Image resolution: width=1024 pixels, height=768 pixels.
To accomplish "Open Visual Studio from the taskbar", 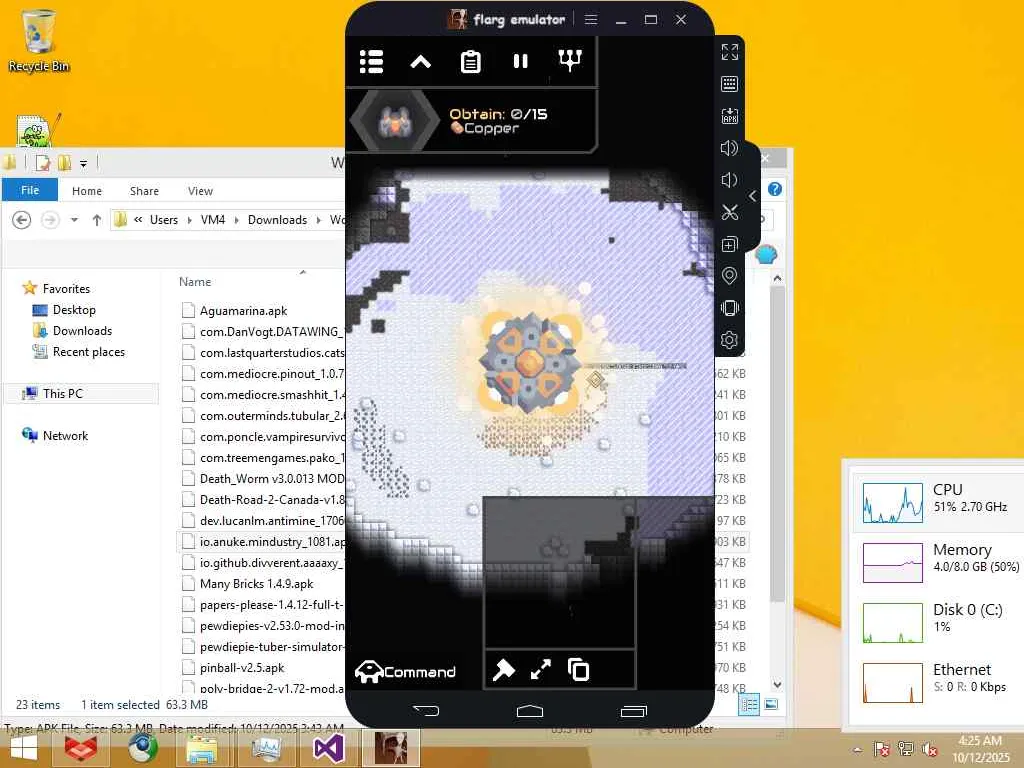I will pos(328,748).
